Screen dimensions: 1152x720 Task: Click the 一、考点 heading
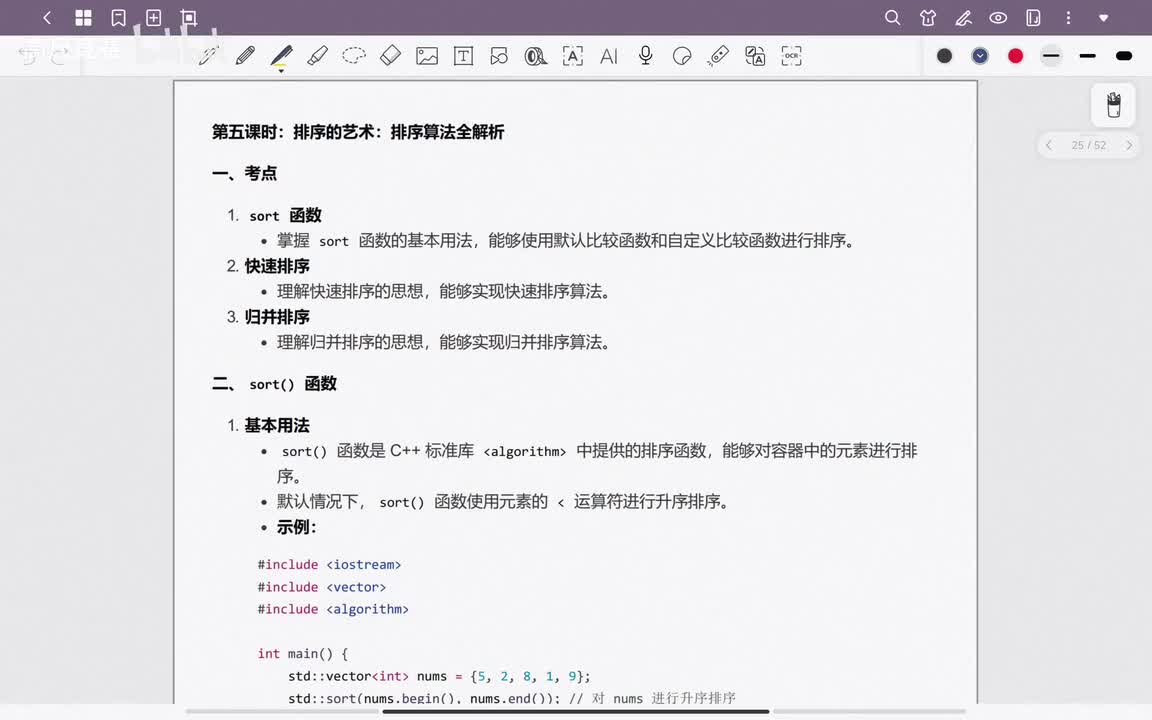pos(245,173)
